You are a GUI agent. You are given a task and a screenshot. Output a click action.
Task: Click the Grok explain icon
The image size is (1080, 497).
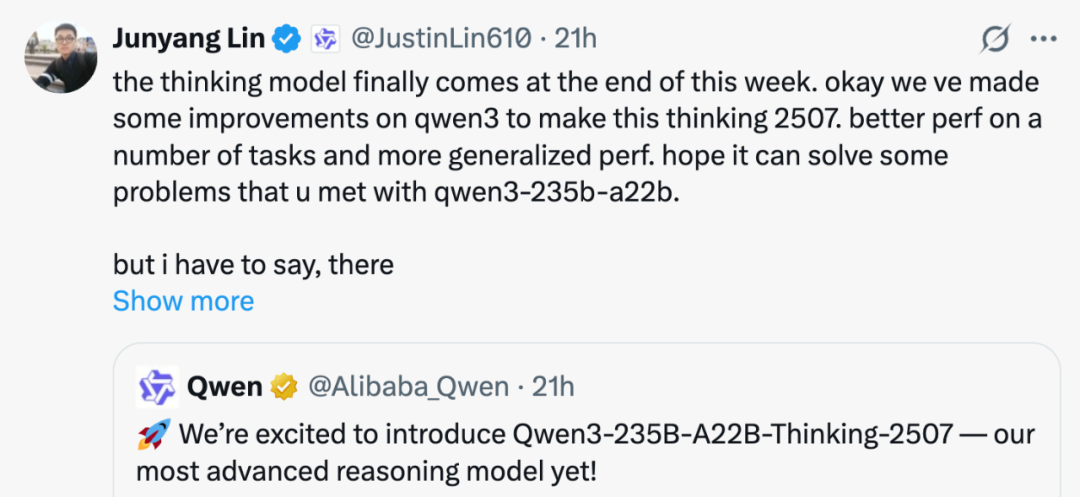click(x=995, y=39)
